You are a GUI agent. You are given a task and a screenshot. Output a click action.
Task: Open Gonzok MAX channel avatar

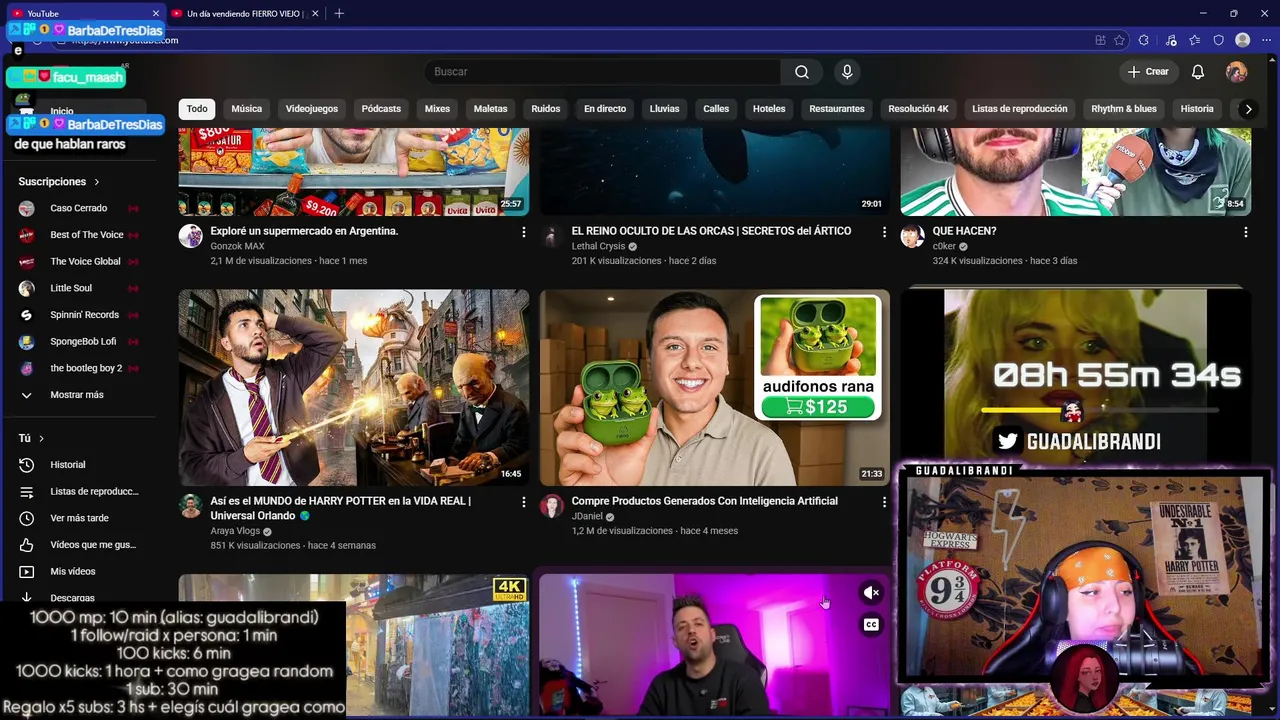click(x=190, y=236)
